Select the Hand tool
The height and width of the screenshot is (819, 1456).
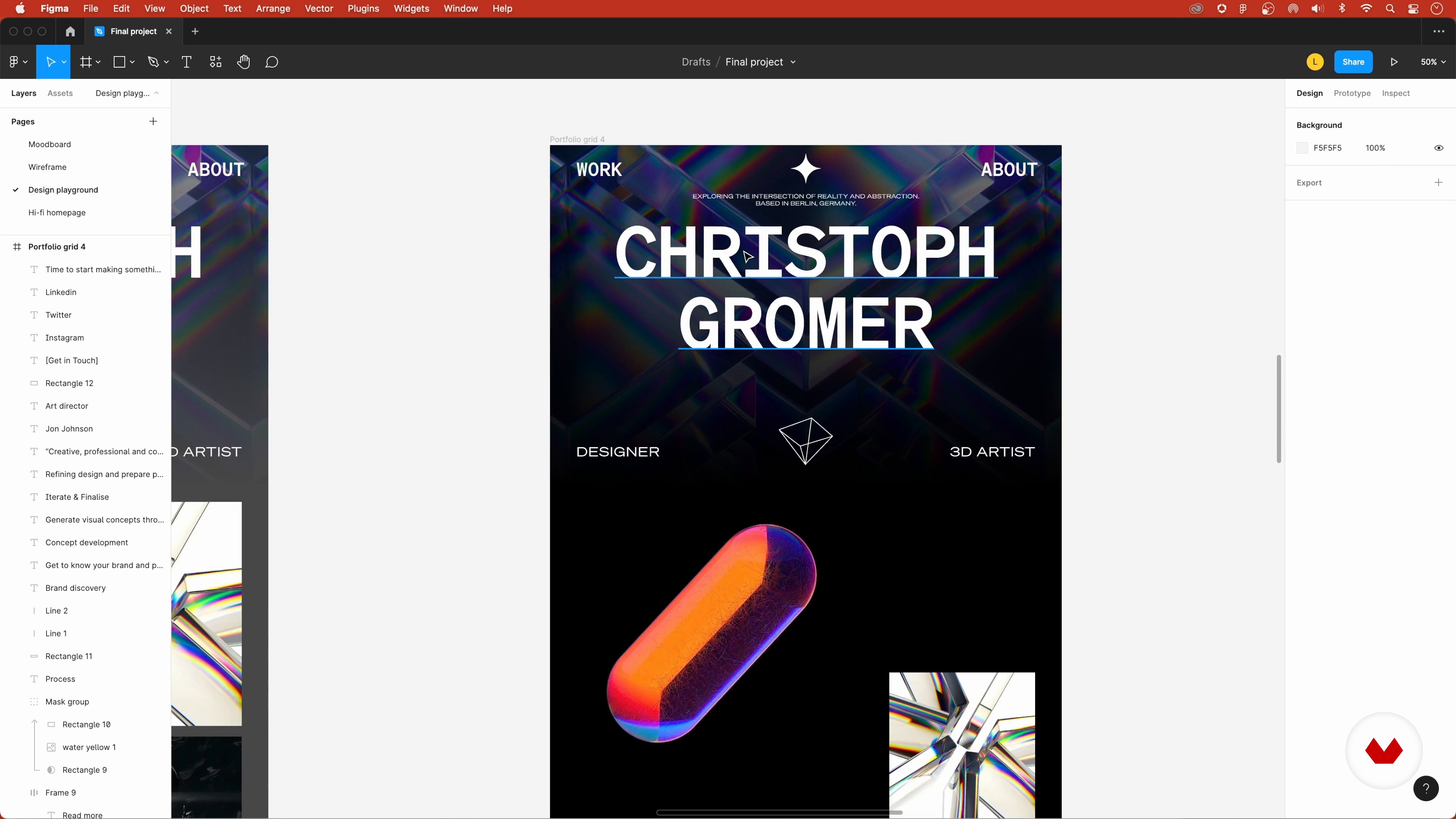(x=243, y=62)
